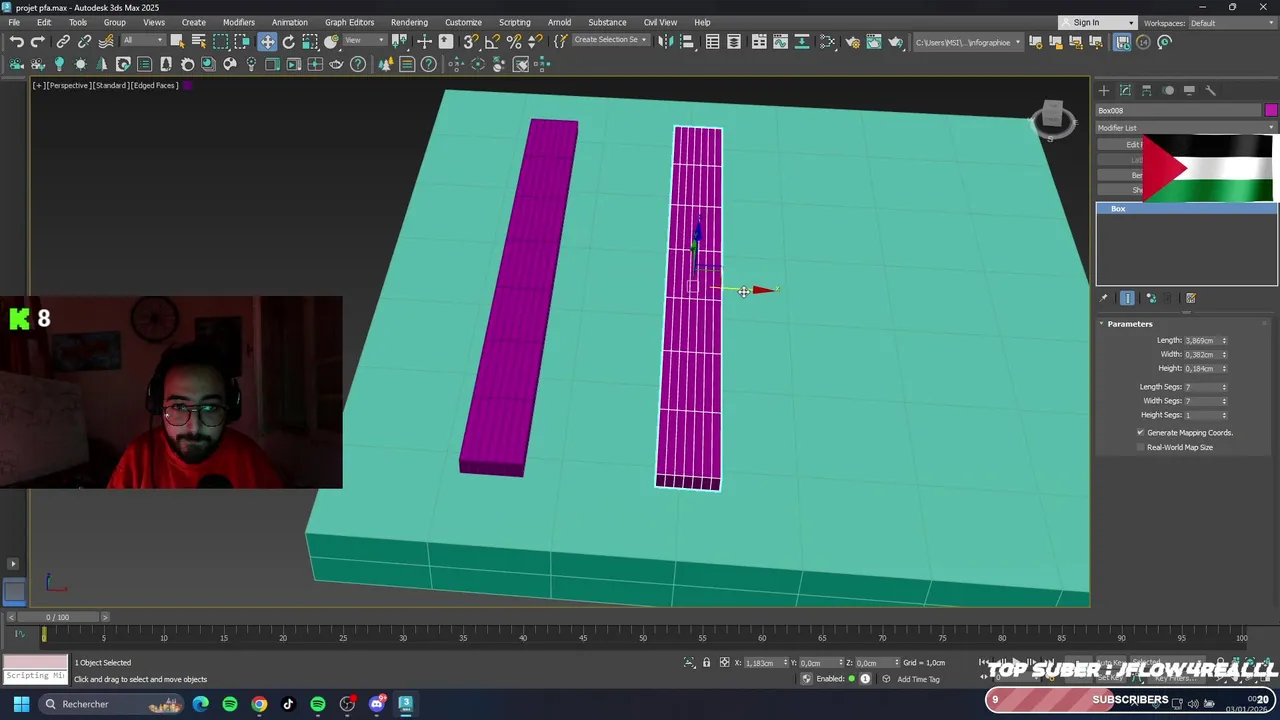The image size is (1280, 720).
Task: Activate the Select Object tool
Action: point(177,41)
